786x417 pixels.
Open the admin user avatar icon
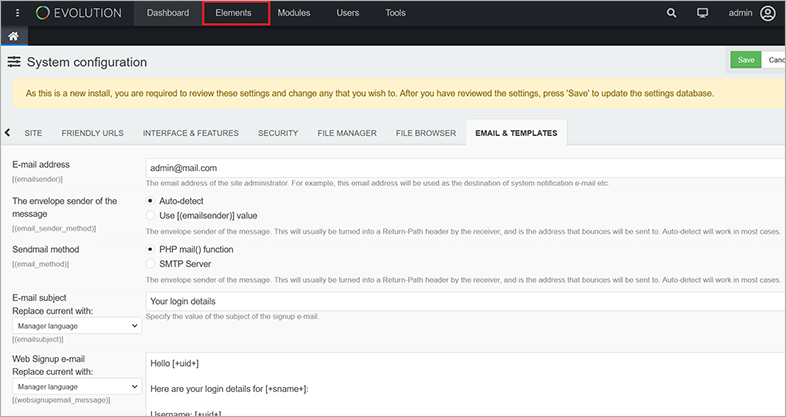pyautogui.click(x=767, y=13)
